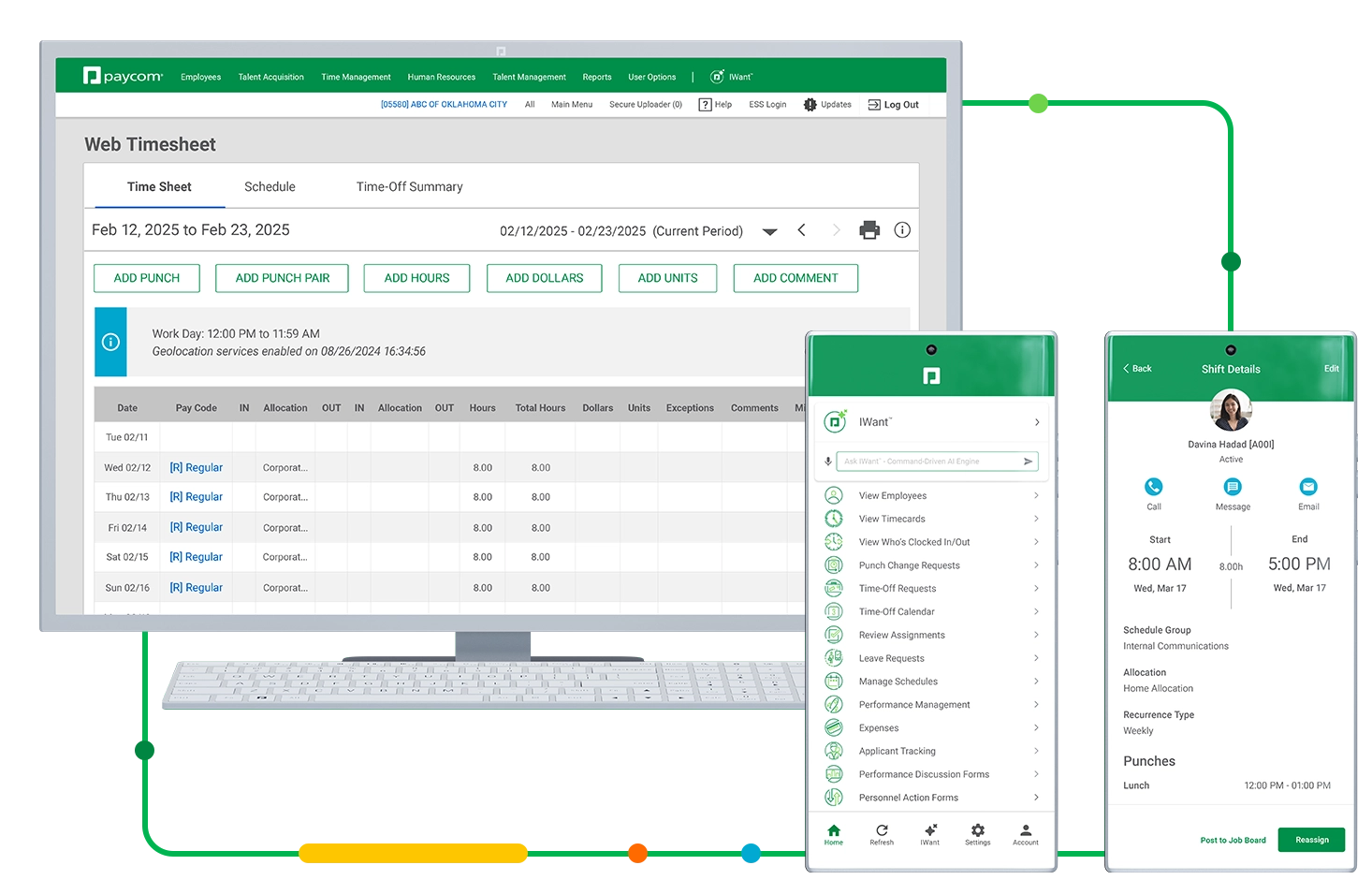The height and width of the screenshot is (880, 1372).
Task: Tap the Punch Change Requests icon
Action: coord(834,565)
